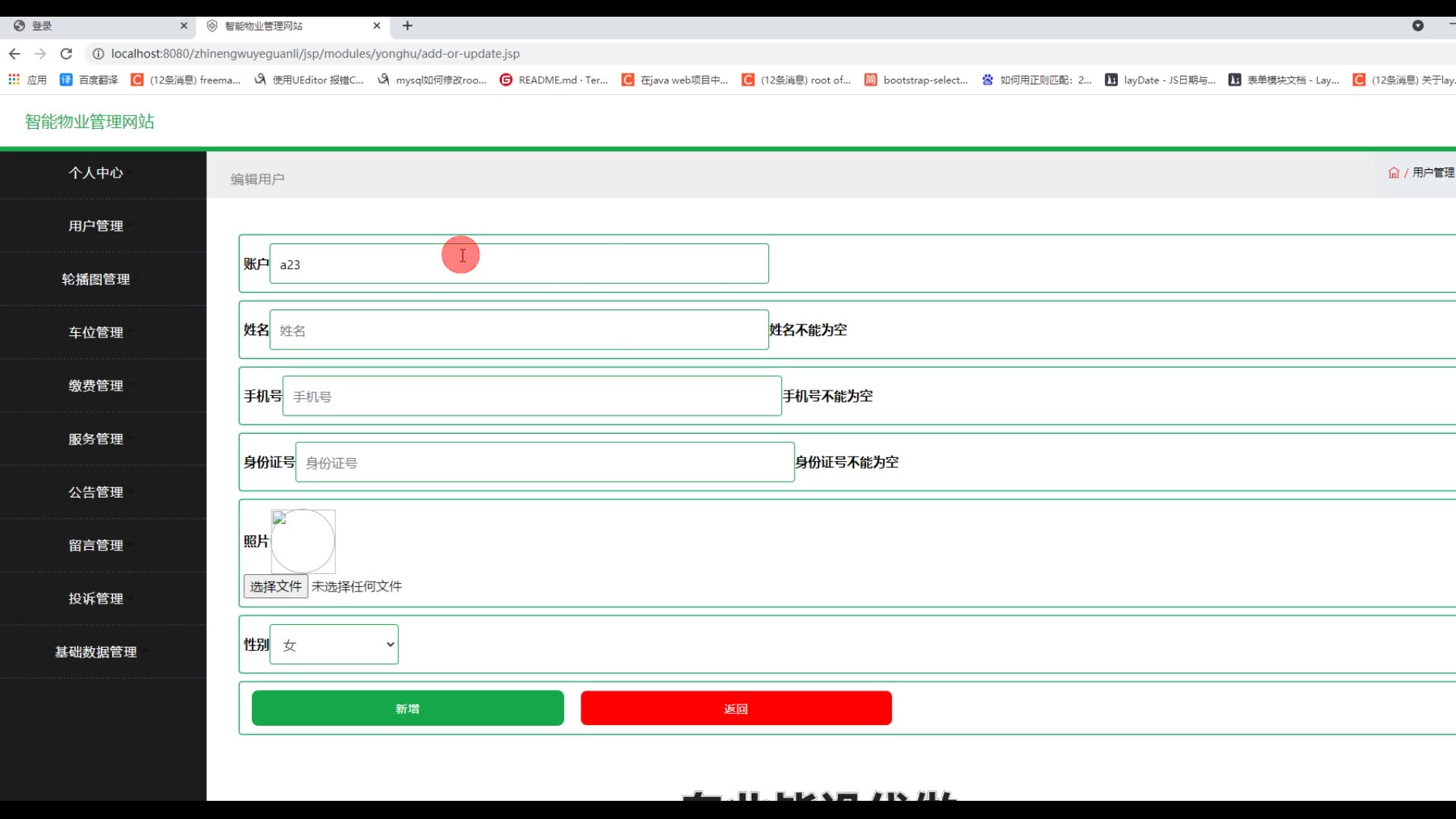Click the site info icon in address bar
The height and width of the screenshot is (819, 1456).
tap(98, 54)
